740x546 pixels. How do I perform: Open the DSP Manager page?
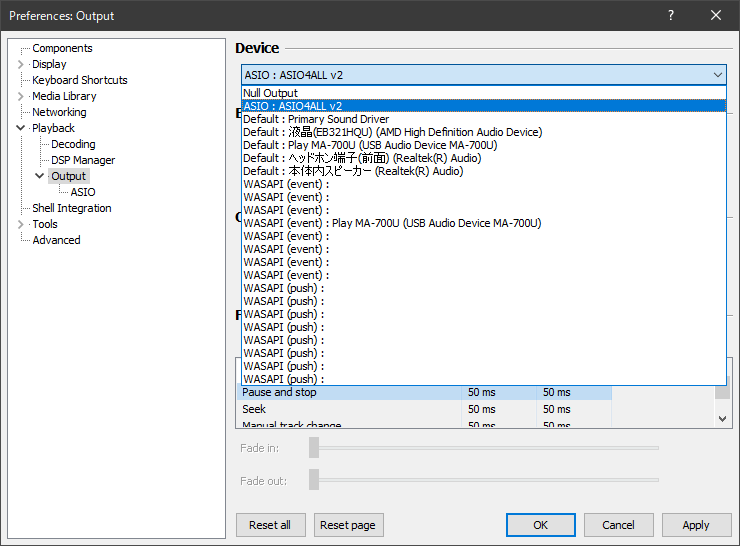coord(82,160)
